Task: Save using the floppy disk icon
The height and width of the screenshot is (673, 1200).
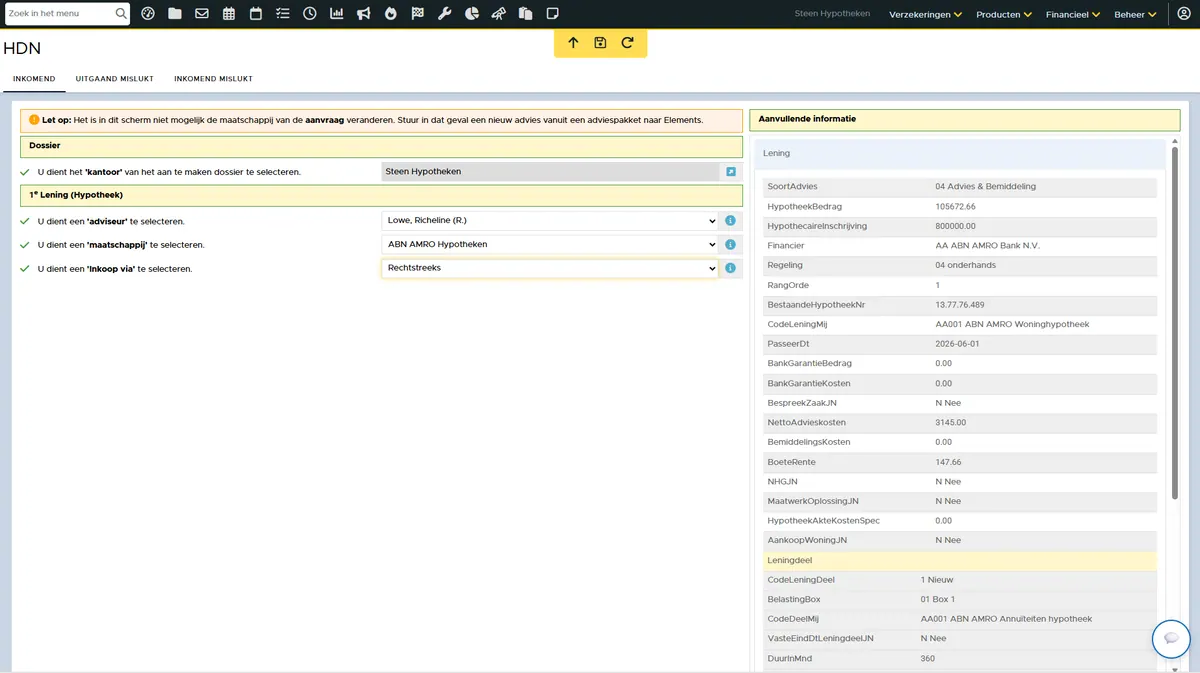Action: pyautogui.click(x=600, y=43)
